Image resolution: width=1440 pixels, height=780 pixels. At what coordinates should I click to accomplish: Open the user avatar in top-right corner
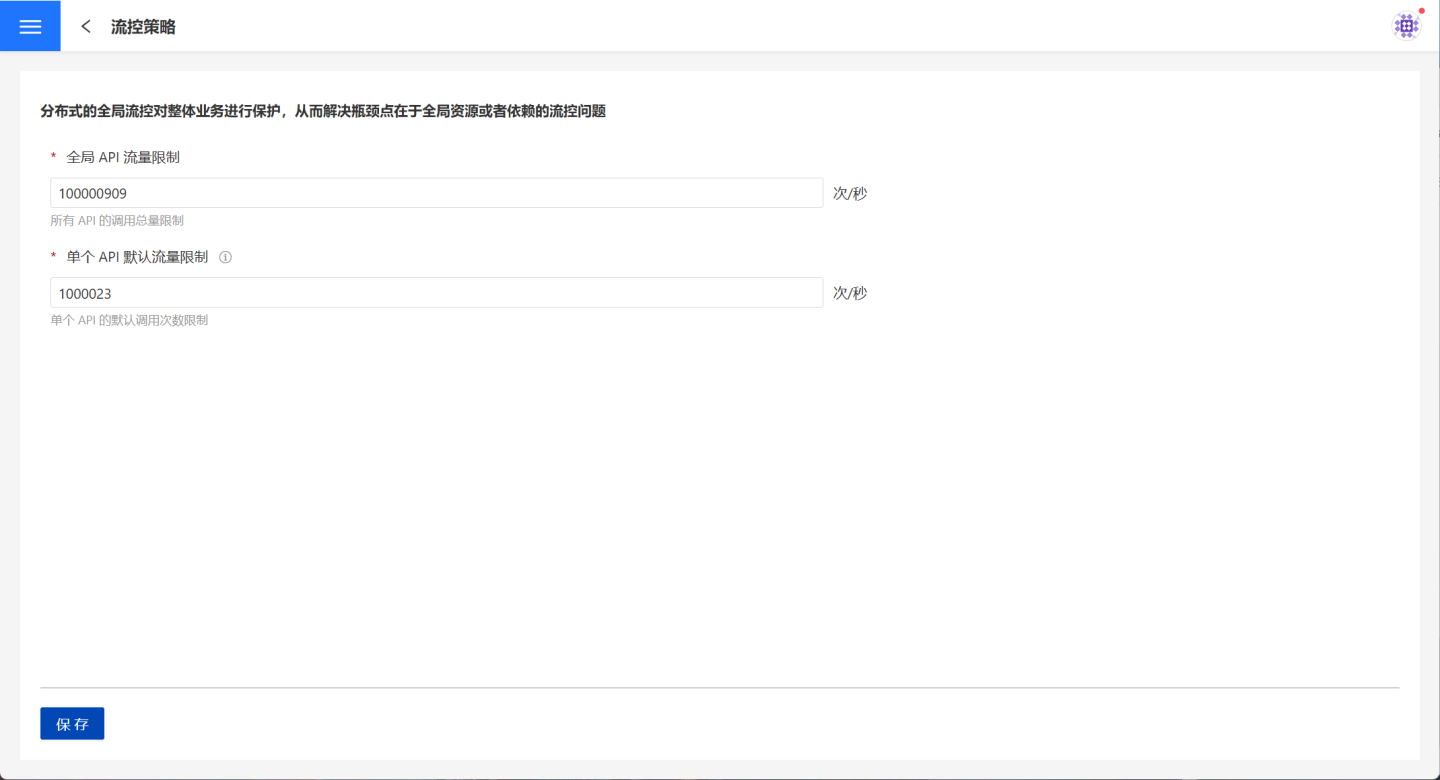tap(1406, 27)
